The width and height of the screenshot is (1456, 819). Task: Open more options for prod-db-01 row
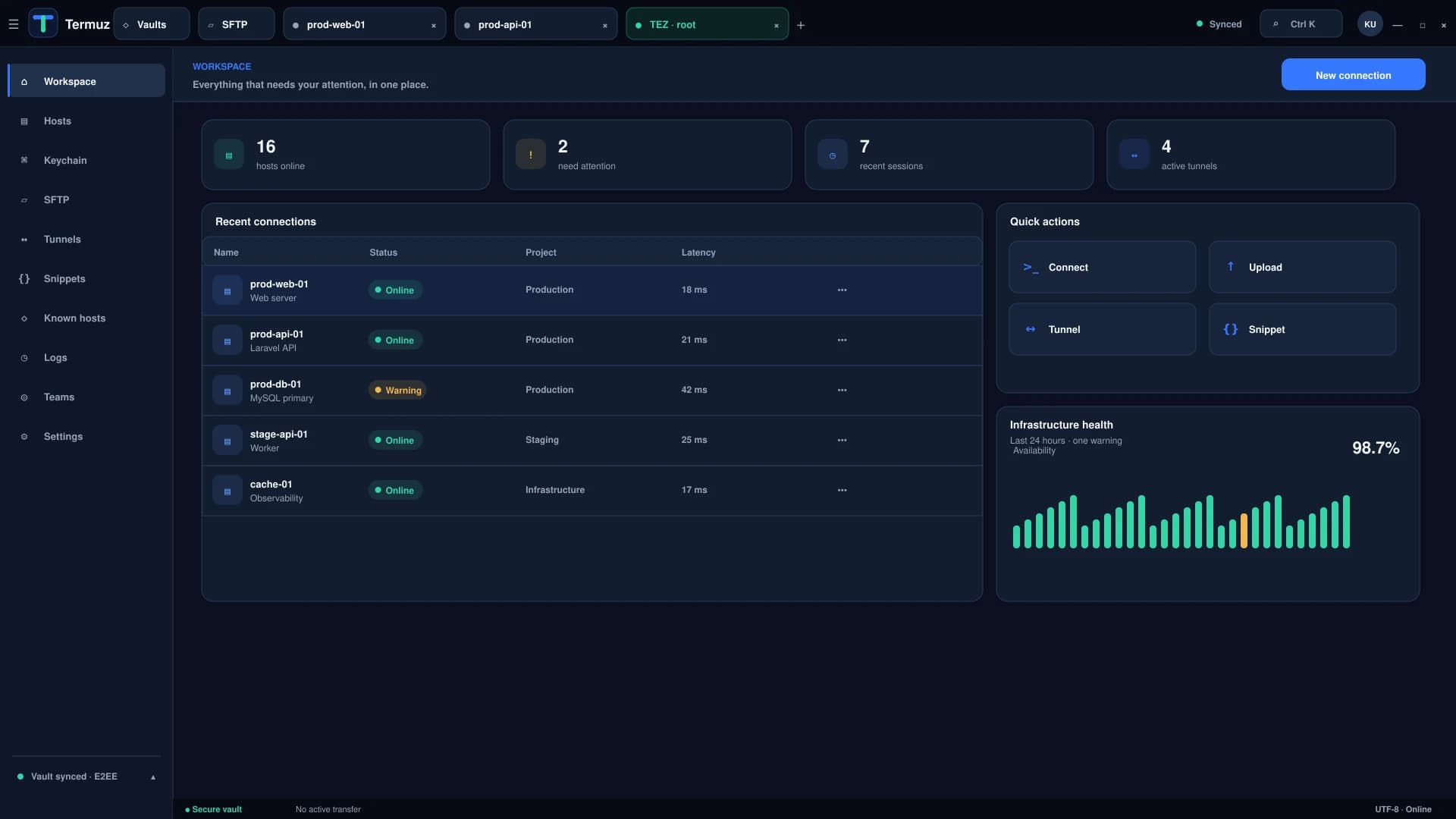click(842, 390)
